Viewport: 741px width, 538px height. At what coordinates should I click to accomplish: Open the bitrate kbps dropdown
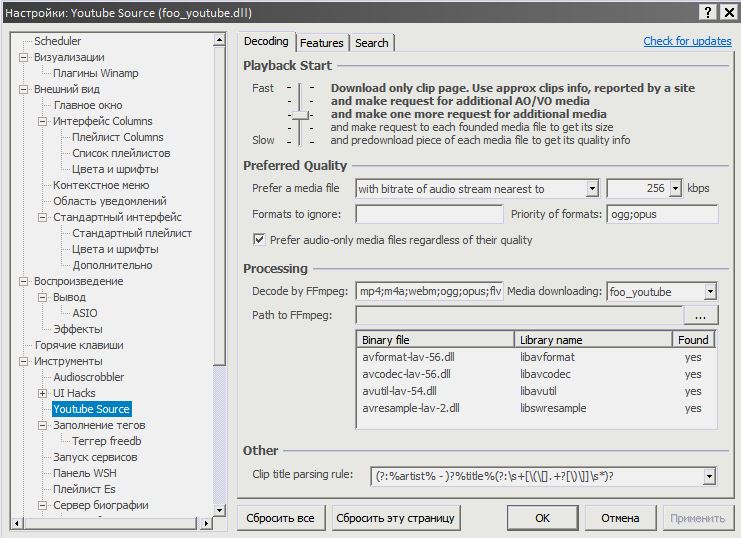point(675,188)
